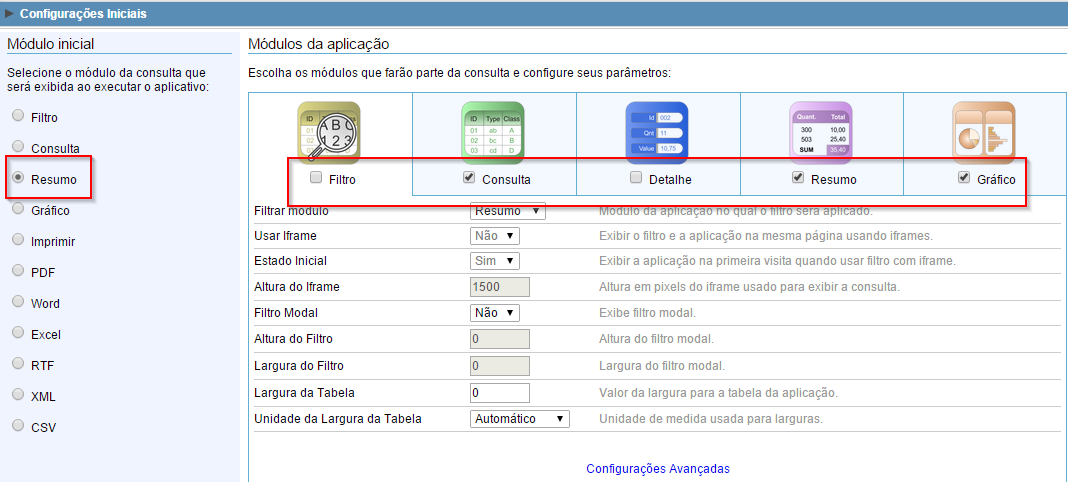
Task: Expand the Unidade da Largura da Tabela dropdown
Action: pos(519,418)
